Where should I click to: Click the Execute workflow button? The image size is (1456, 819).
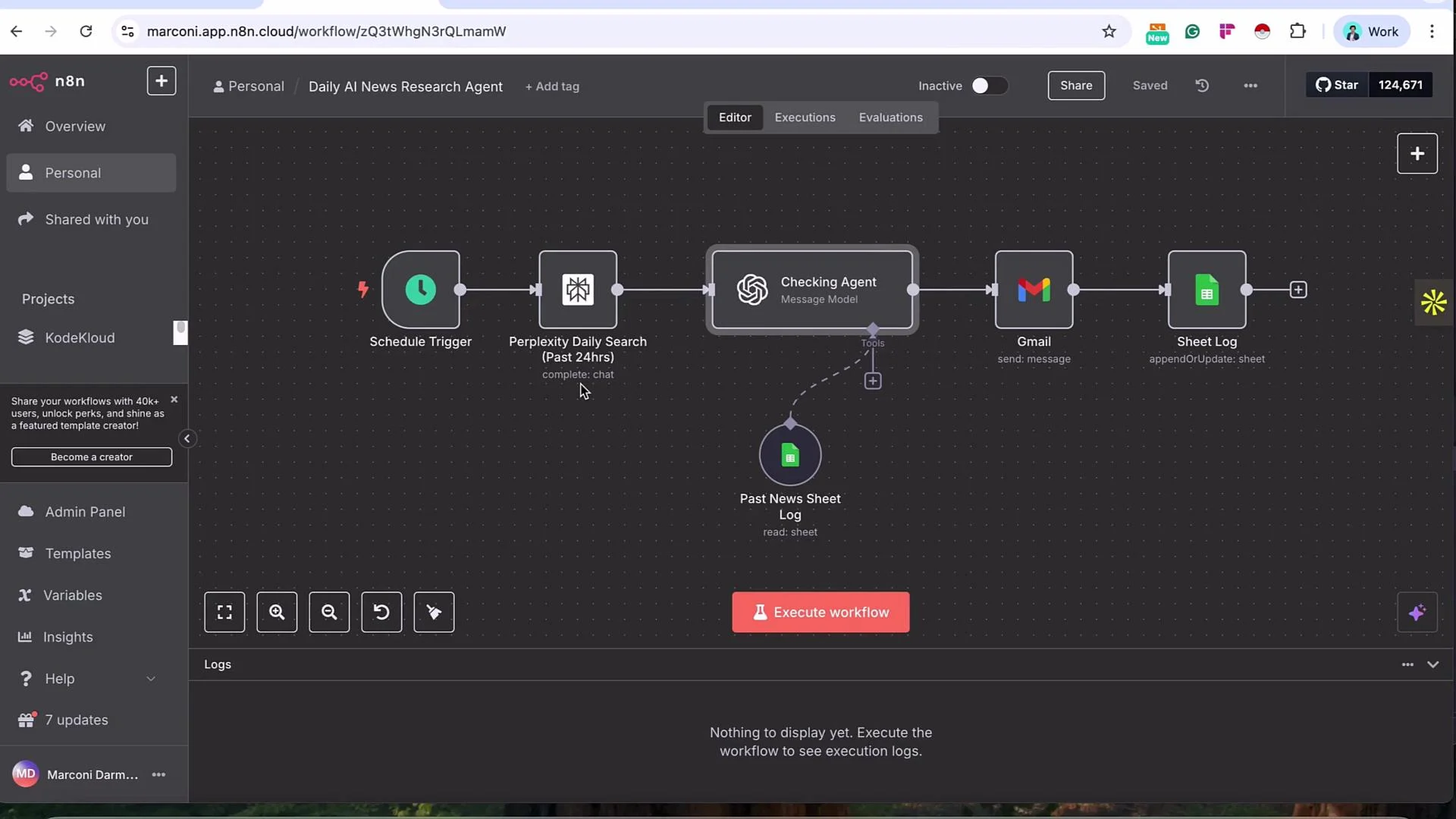(821, 612)
